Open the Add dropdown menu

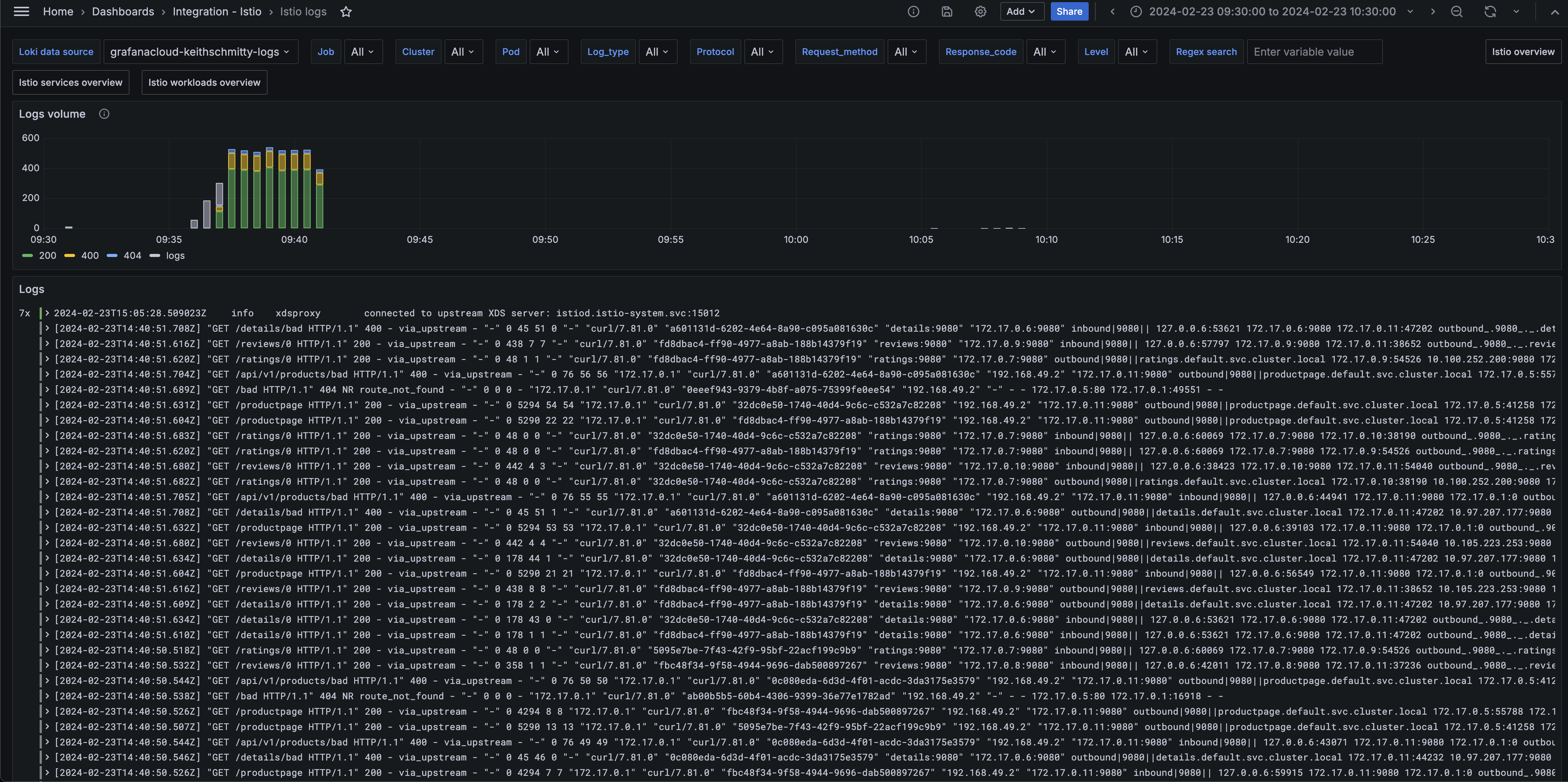tap(1021, 12)
